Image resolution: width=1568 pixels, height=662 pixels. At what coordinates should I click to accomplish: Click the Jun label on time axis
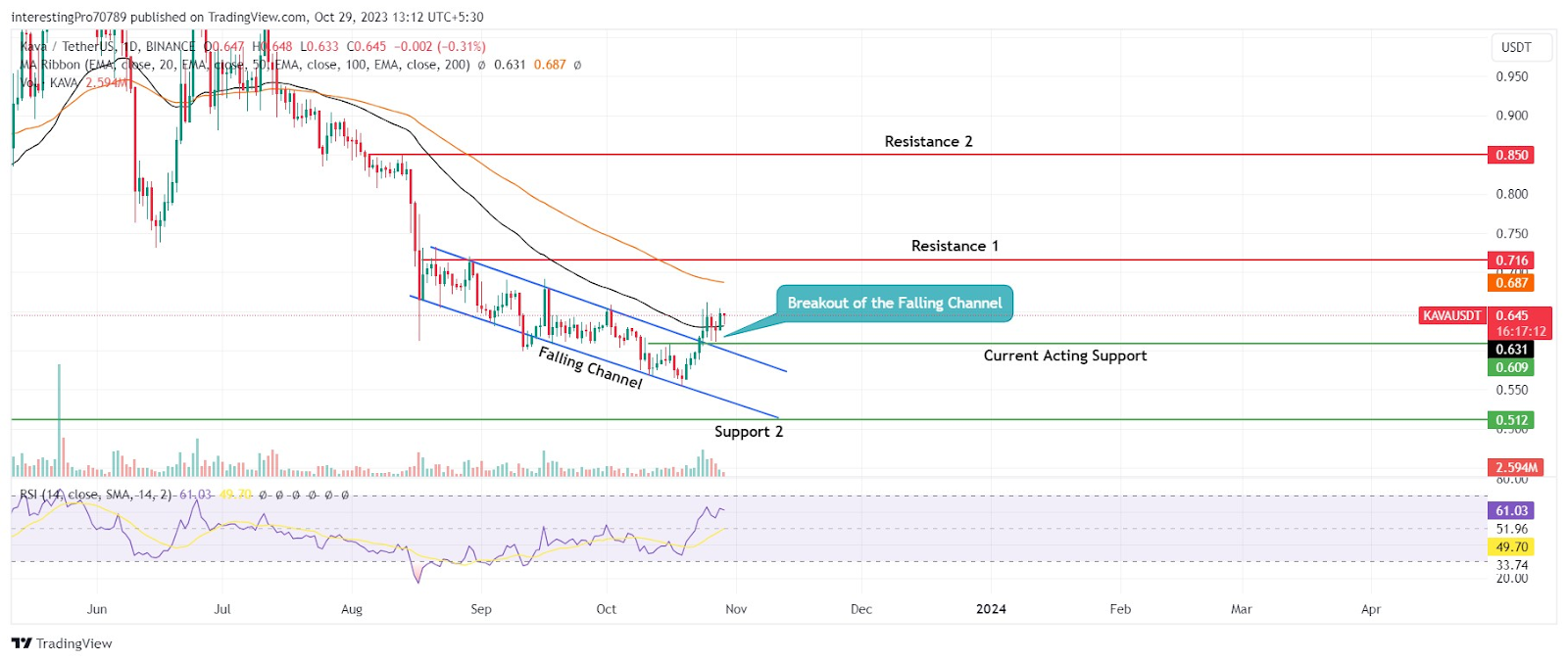click(x=97, y=609)
